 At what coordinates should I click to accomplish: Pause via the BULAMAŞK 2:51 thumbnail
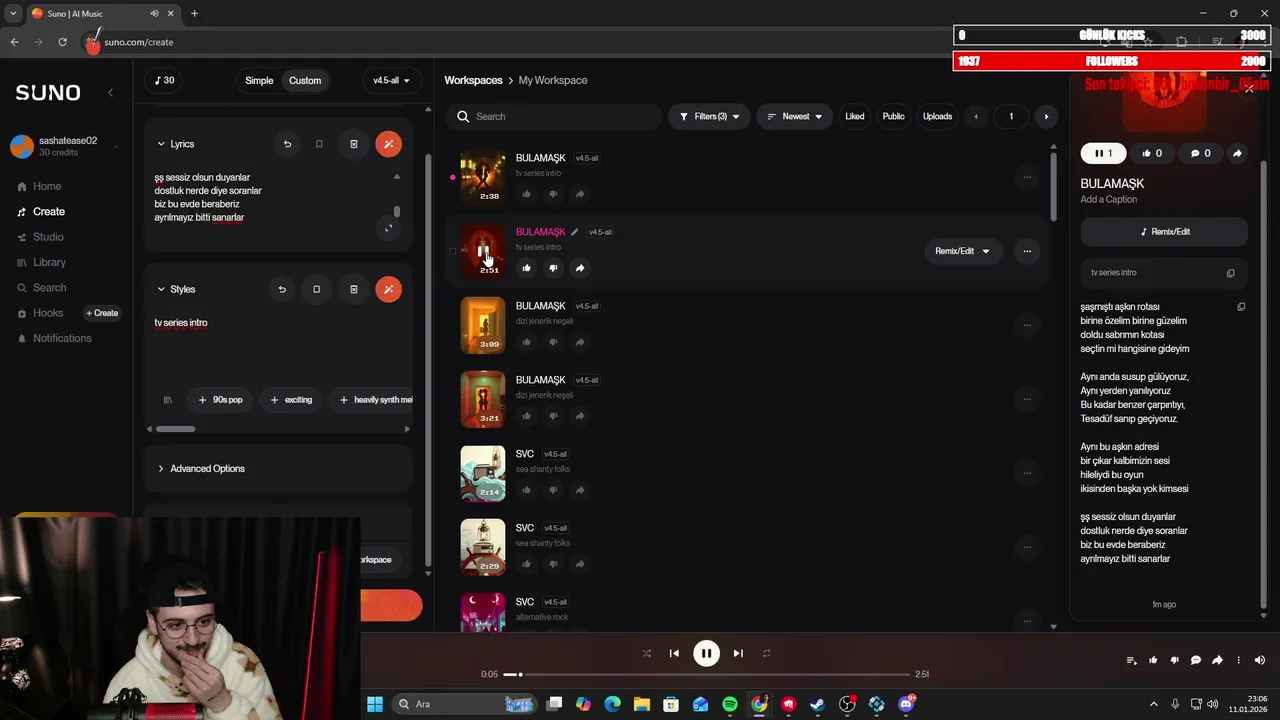[483, 251]
